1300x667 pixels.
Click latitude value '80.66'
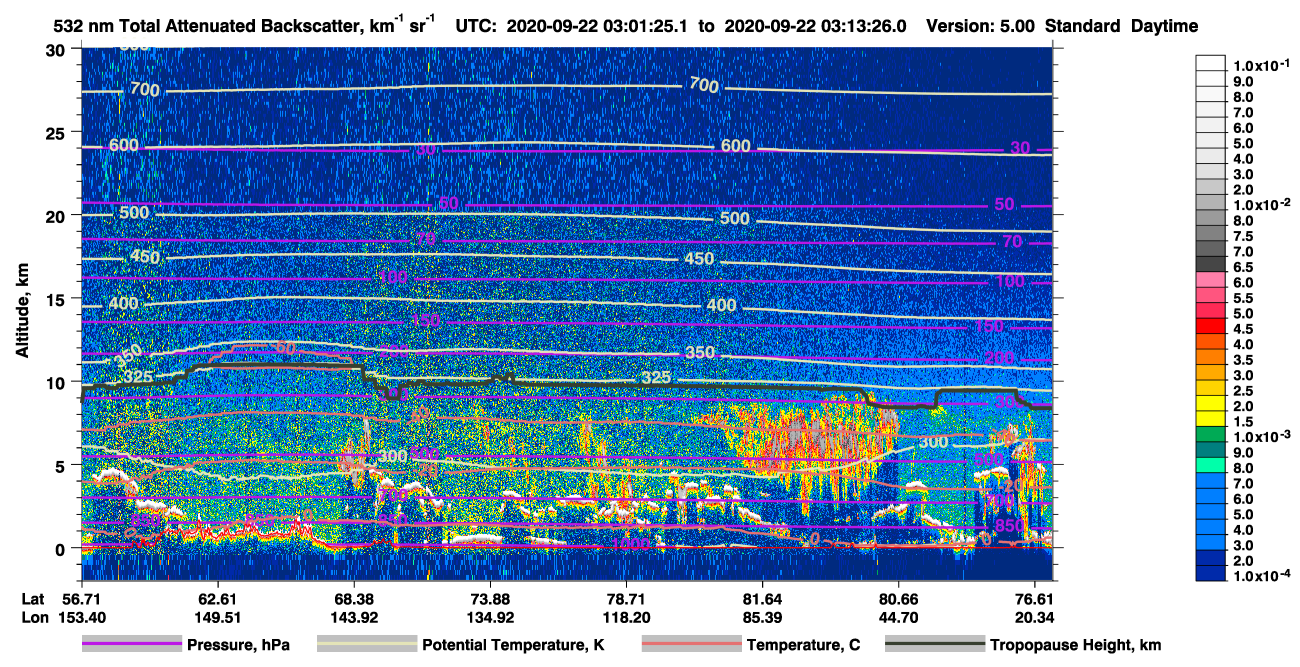[899, 599]
